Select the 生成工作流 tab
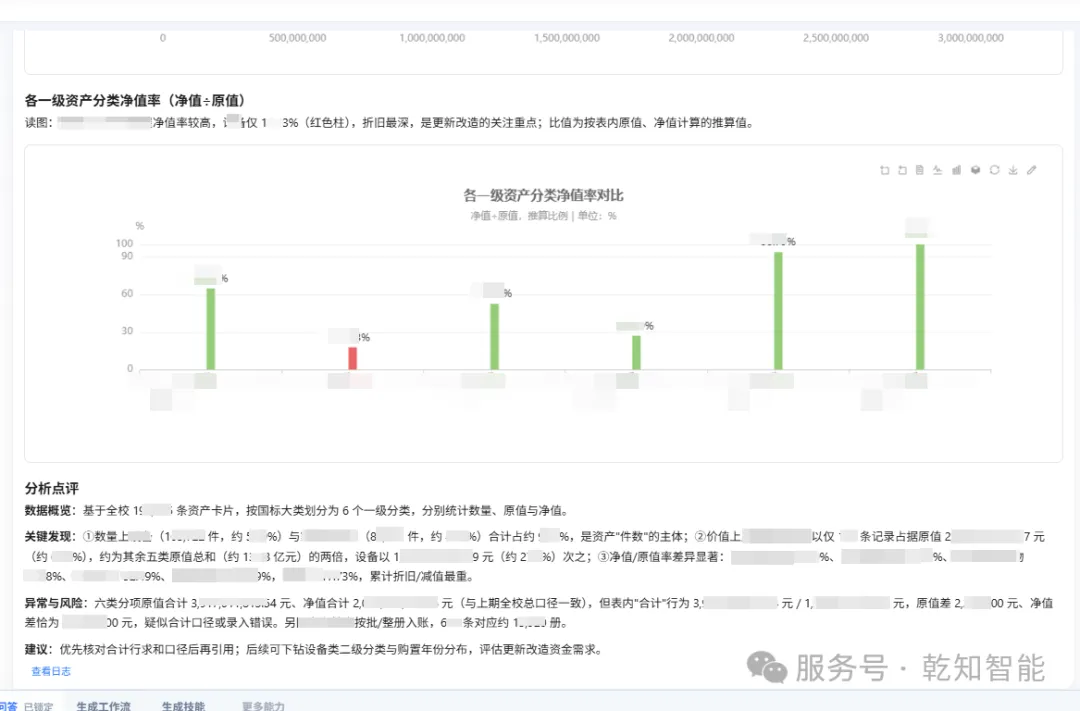The image size is (1080, 711). tap(103, 705)
